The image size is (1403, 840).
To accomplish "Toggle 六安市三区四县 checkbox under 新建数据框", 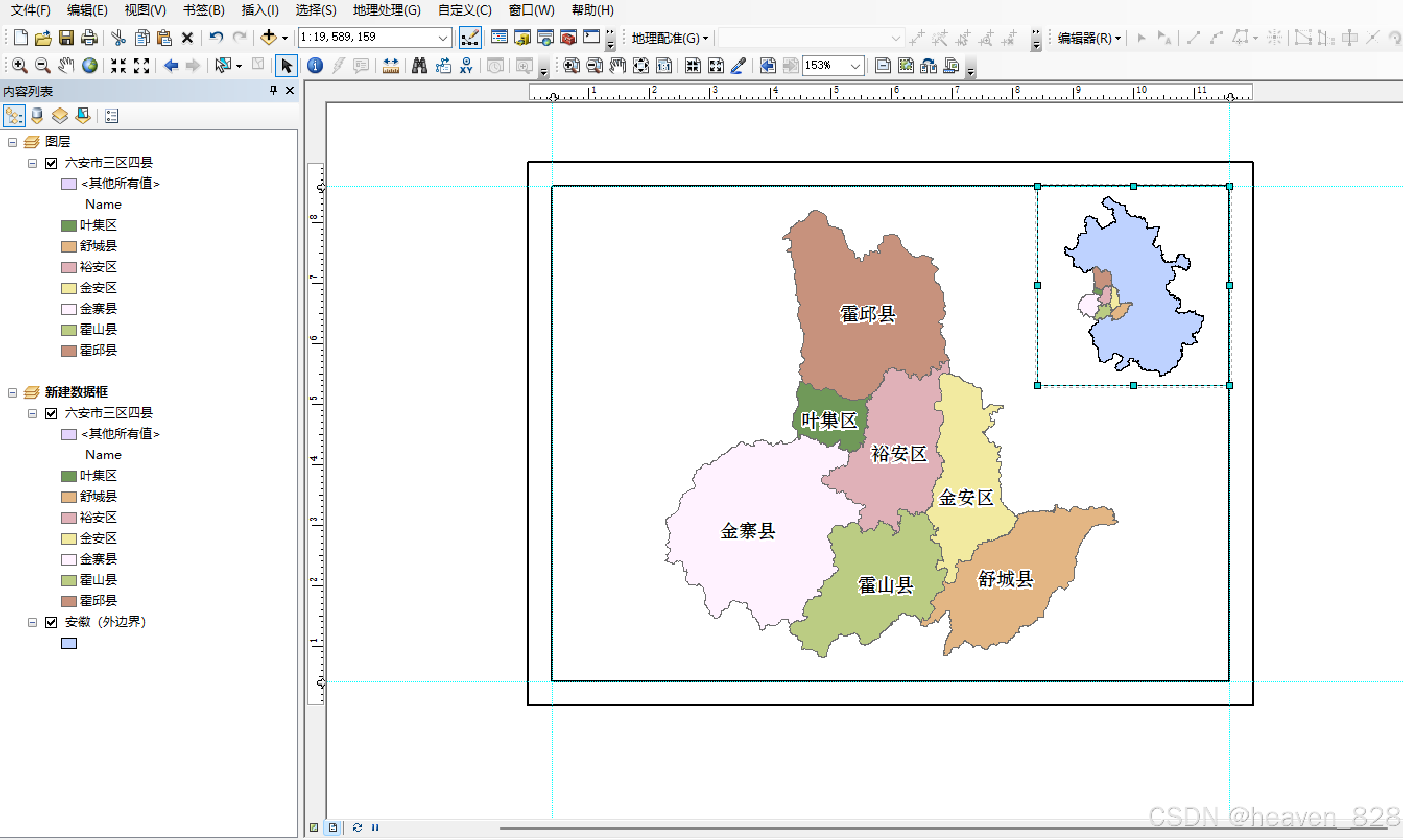I will (52, 413).
